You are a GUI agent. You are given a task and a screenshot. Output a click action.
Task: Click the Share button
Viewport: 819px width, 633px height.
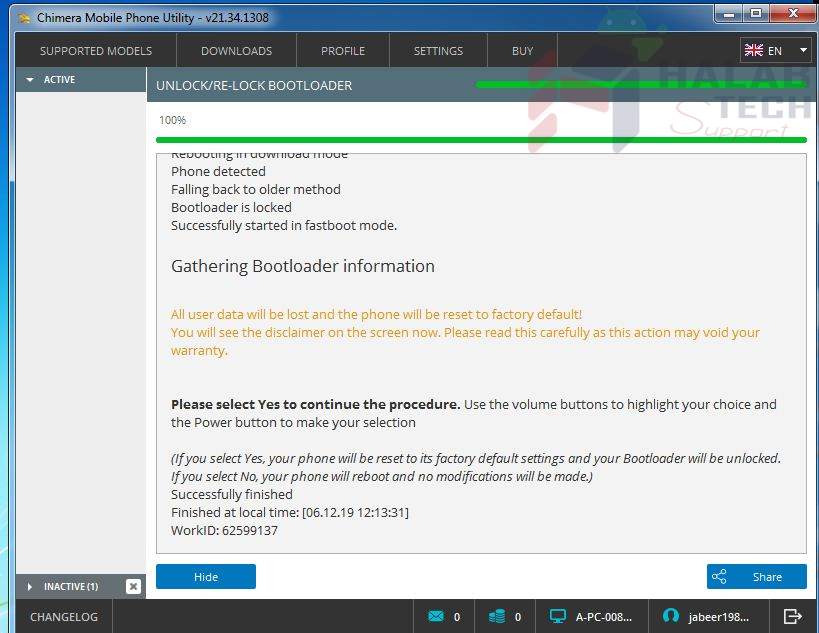click(756, 577)
